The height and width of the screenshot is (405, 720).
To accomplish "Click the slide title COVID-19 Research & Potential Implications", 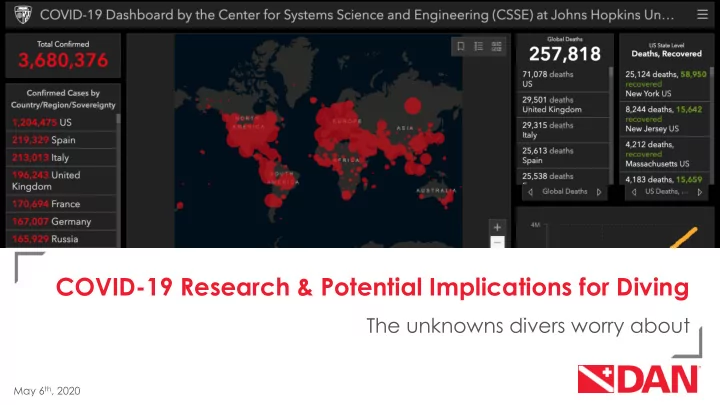I will point(372,287).
